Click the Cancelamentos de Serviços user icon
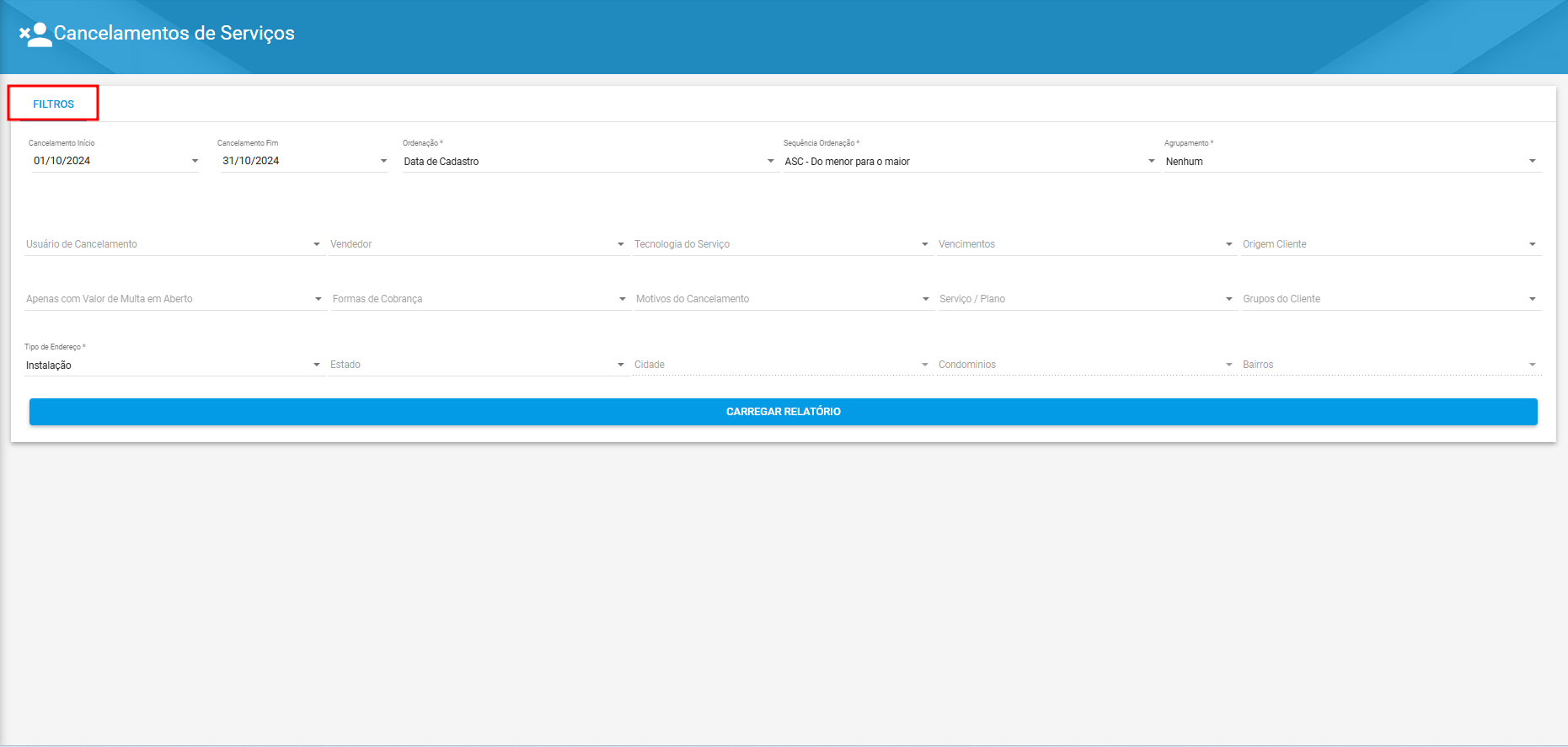Viewport: 1568px width, 747px height. [x=35, y=34]
